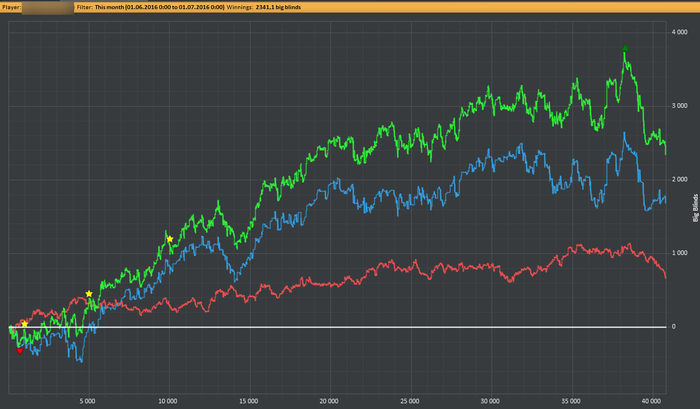Image resolution: width=700 pixels, height=409 pixels.
Task: Click the '4 000' y-axis value
Action: click(679, 32)
